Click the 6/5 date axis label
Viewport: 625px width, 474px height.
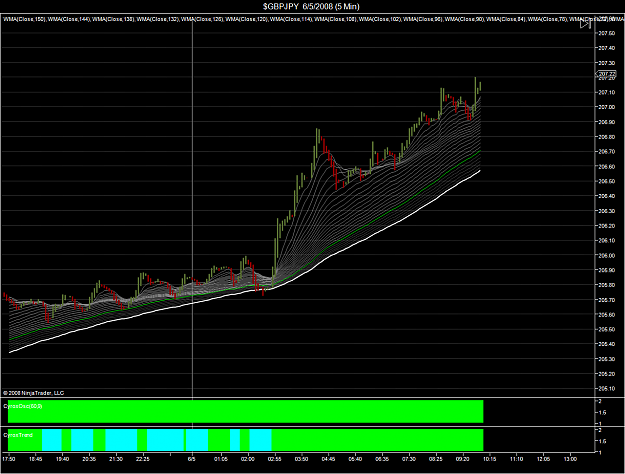[x=192, y=459]
